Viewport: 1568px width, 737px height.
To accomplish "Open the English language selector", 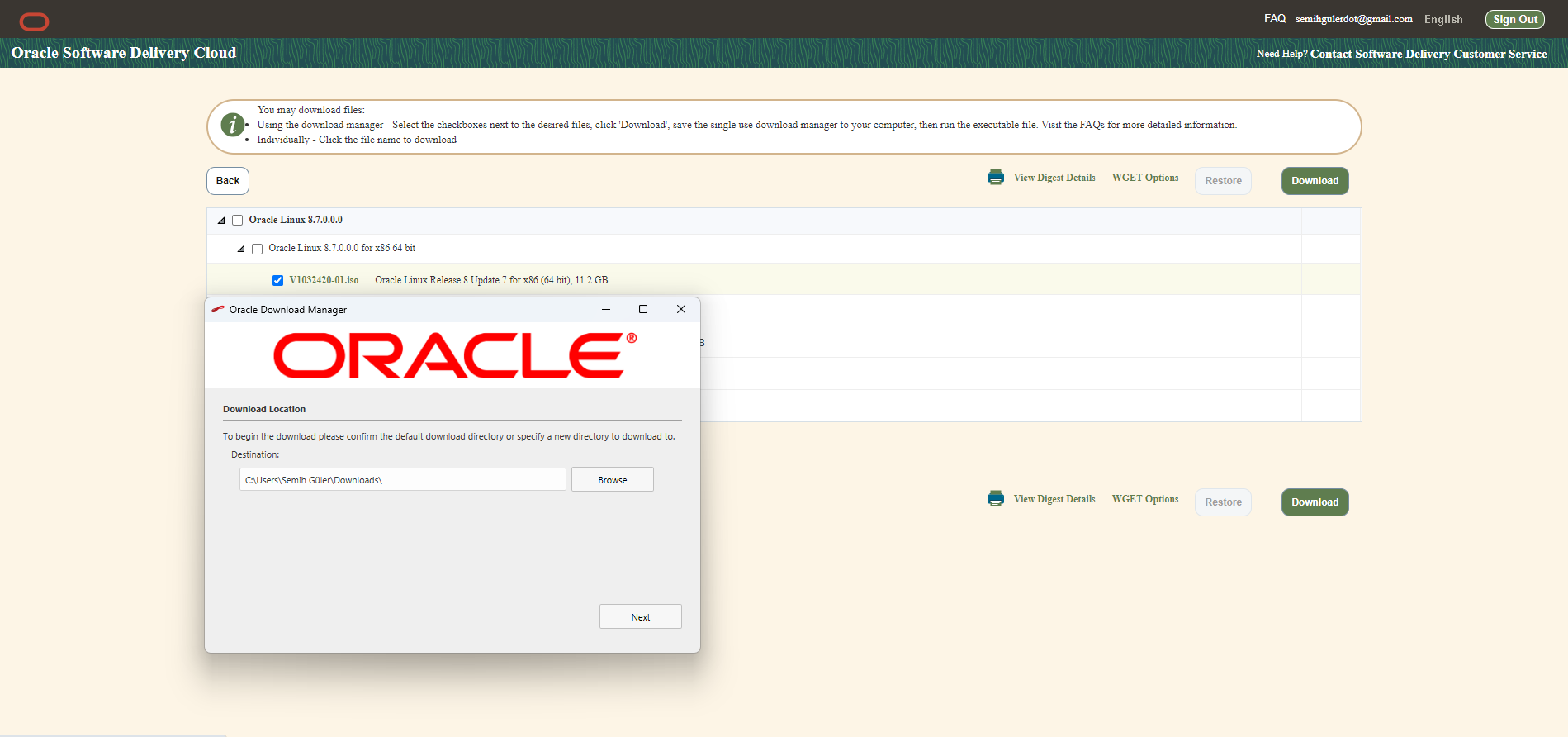I will 1443,19.
